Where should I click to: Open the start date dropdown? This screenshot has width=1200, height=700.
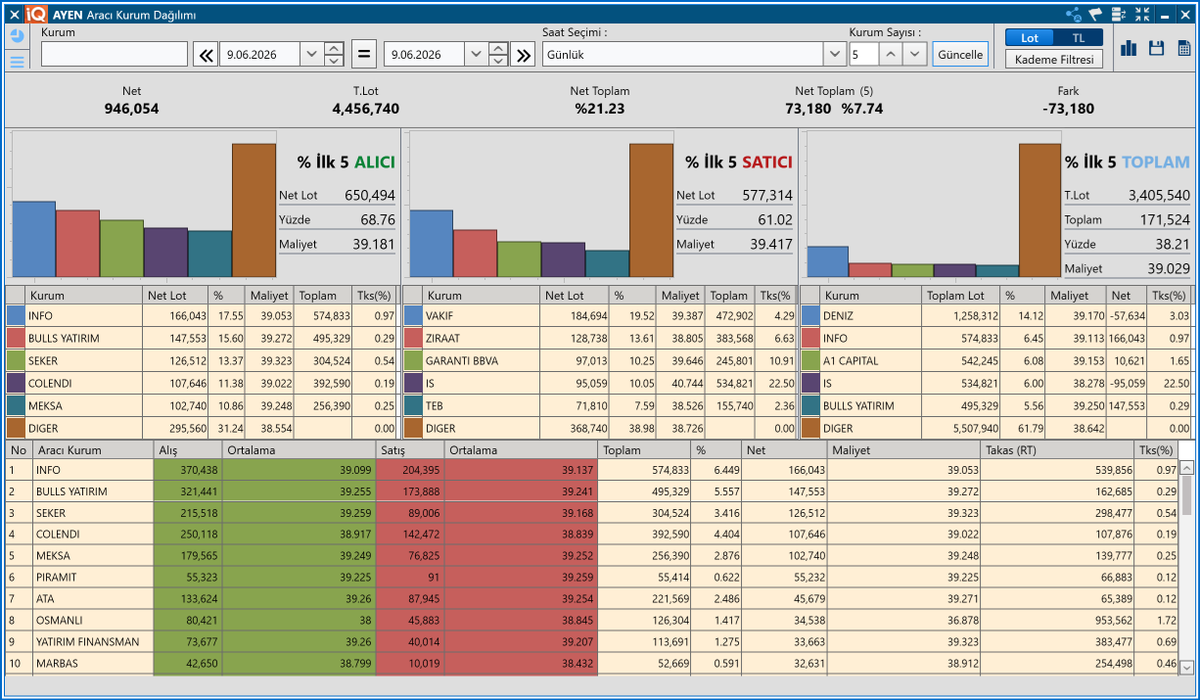tap(310, 54)
